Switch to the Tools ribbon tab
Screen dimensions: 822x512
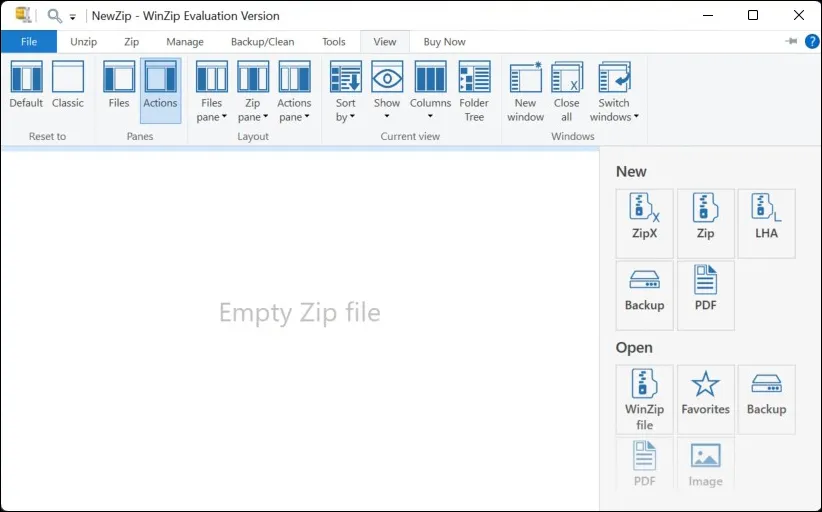tap(333, 41)
